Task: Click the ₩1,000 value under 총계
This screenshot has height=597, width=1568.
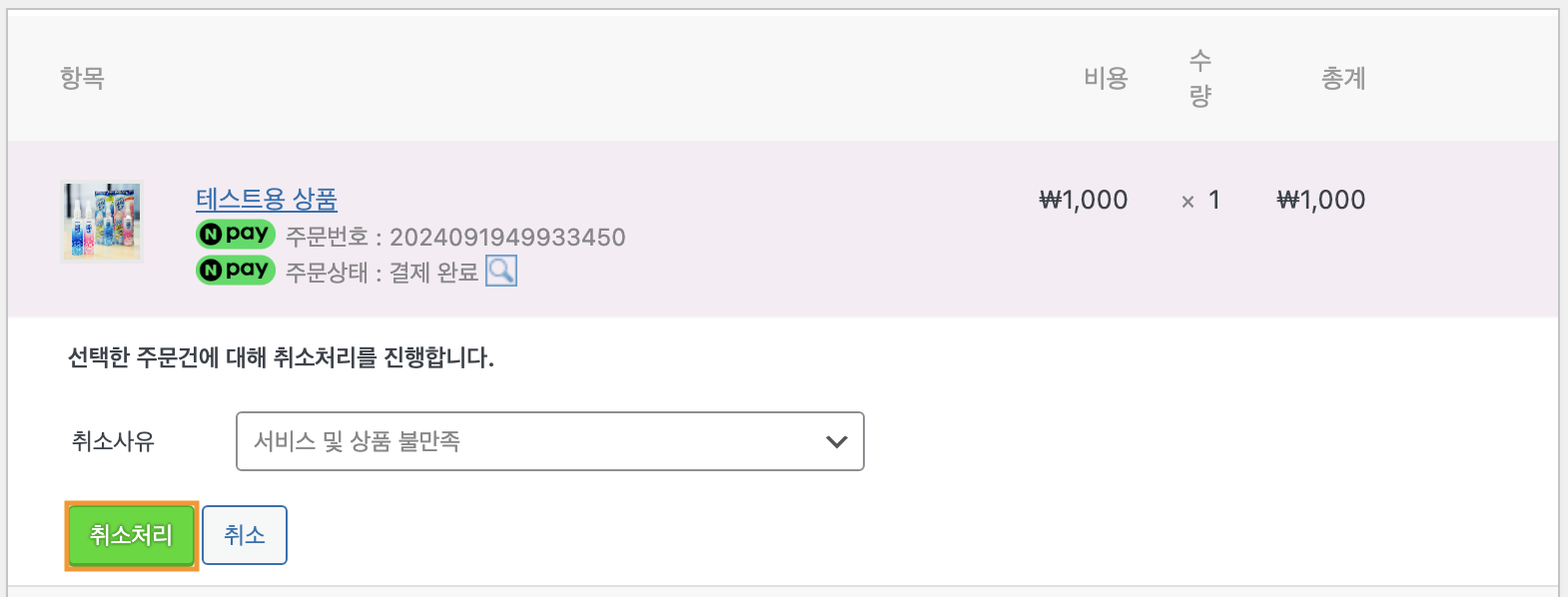Action: coord(1321,200)
